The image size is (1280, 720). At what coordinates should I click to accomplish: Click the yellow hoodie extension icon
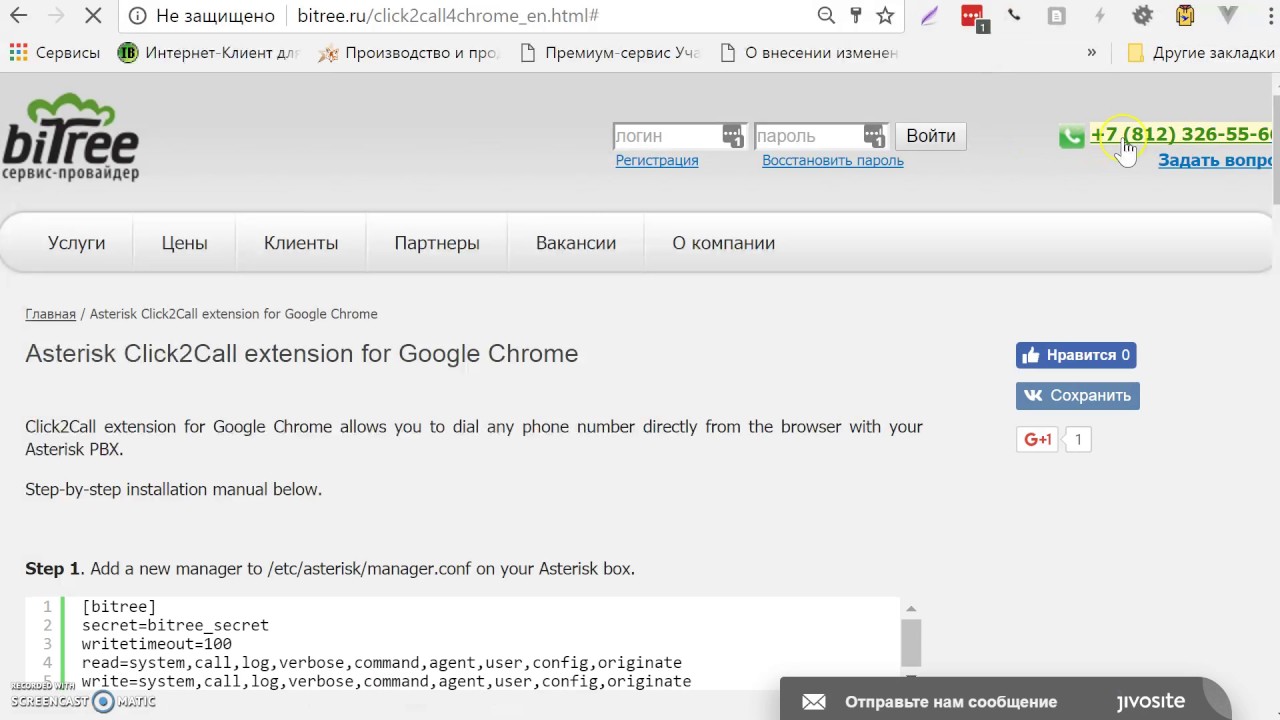point(1185,15)
